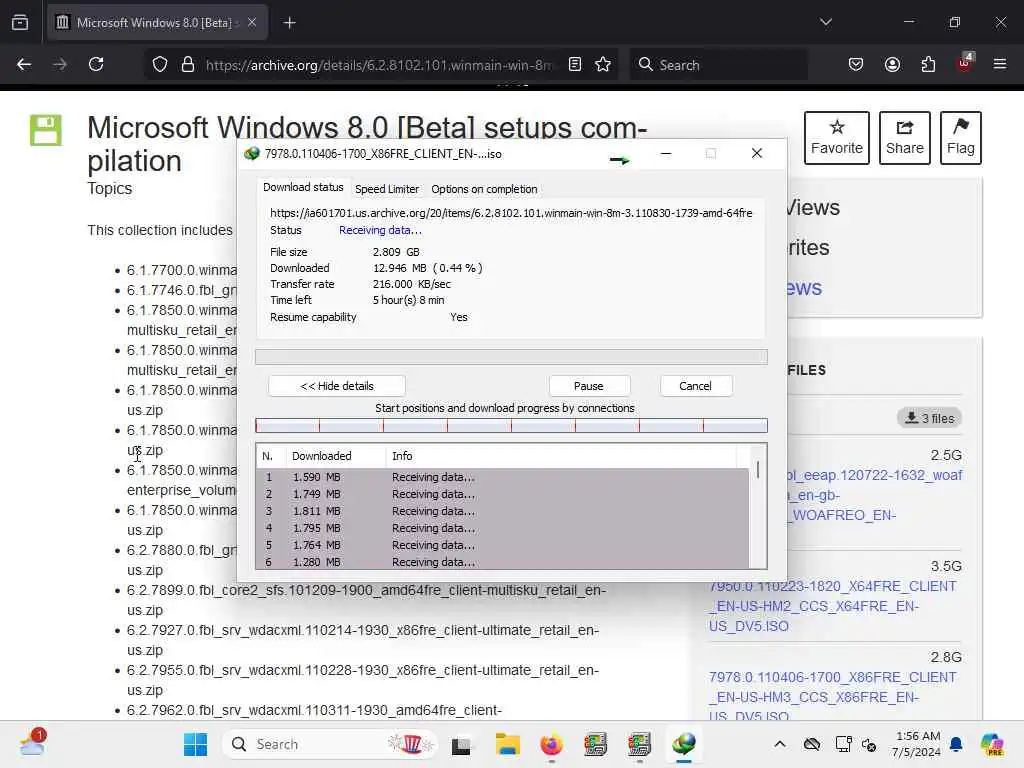Pause the ISO download
This screenshot has width=1024, height=768.
[588, 386]
